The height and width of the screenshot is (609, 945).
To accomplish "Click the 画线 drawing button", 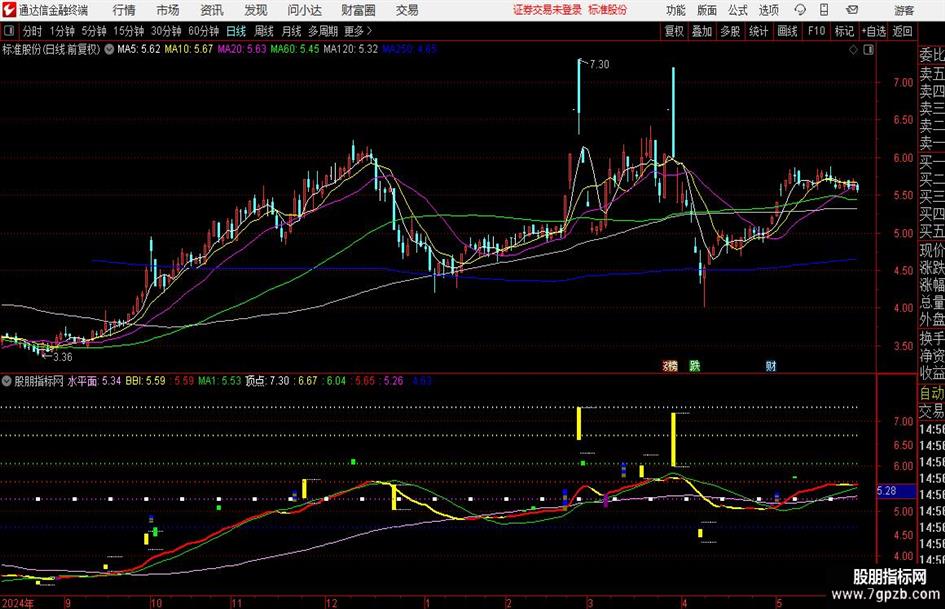I will point(787,31).
